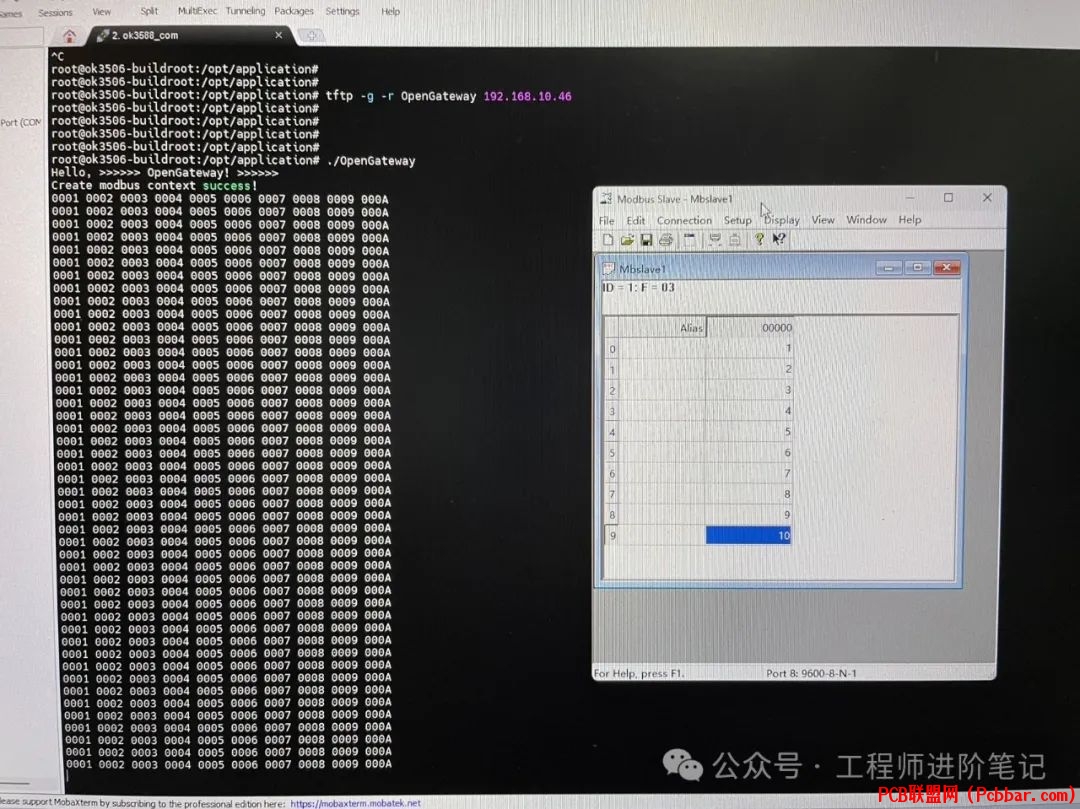Viewport: 1080px width, 809px height.
Task: Open the File menu in Modbus Slave
Action: (607, 220)
